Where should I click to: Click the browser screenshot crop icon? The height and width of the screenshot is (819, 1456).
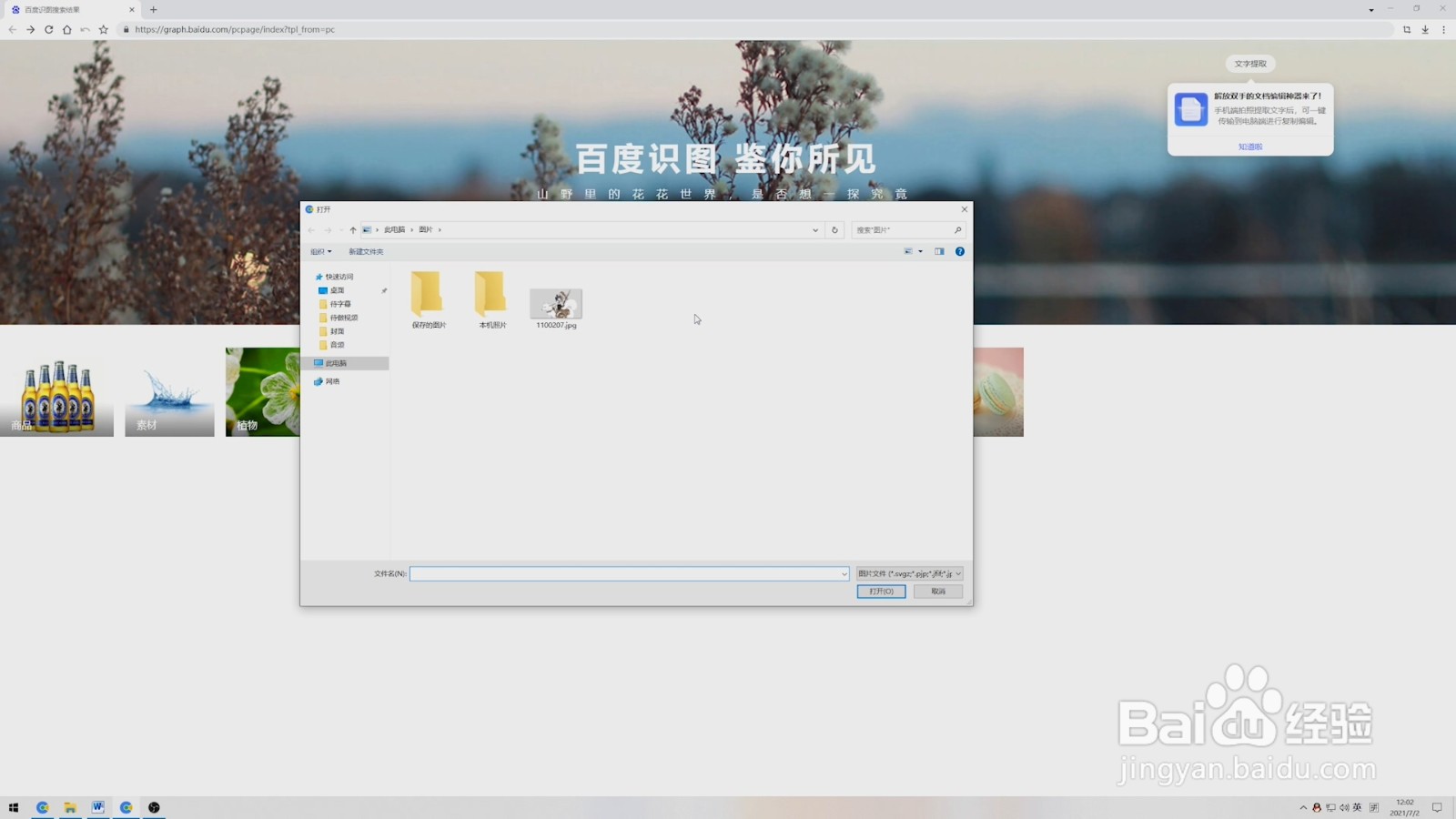[x=1407, y=29]
